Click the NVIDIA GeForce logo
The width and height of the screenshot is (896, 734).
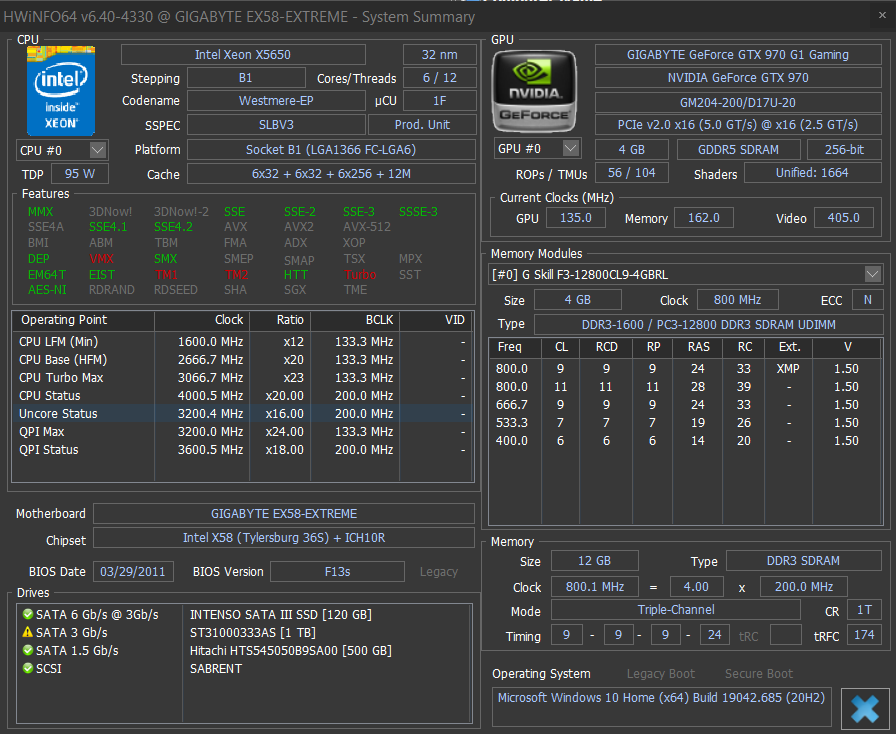[x=535, y=91]
